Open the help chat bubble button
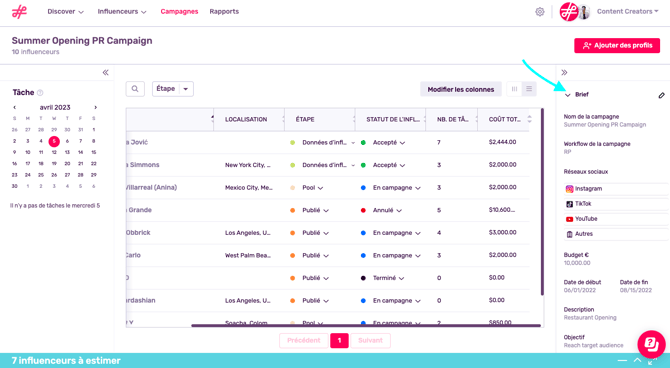Image resolution: width=670 pixels, height=368 pixels. [651, 344]
